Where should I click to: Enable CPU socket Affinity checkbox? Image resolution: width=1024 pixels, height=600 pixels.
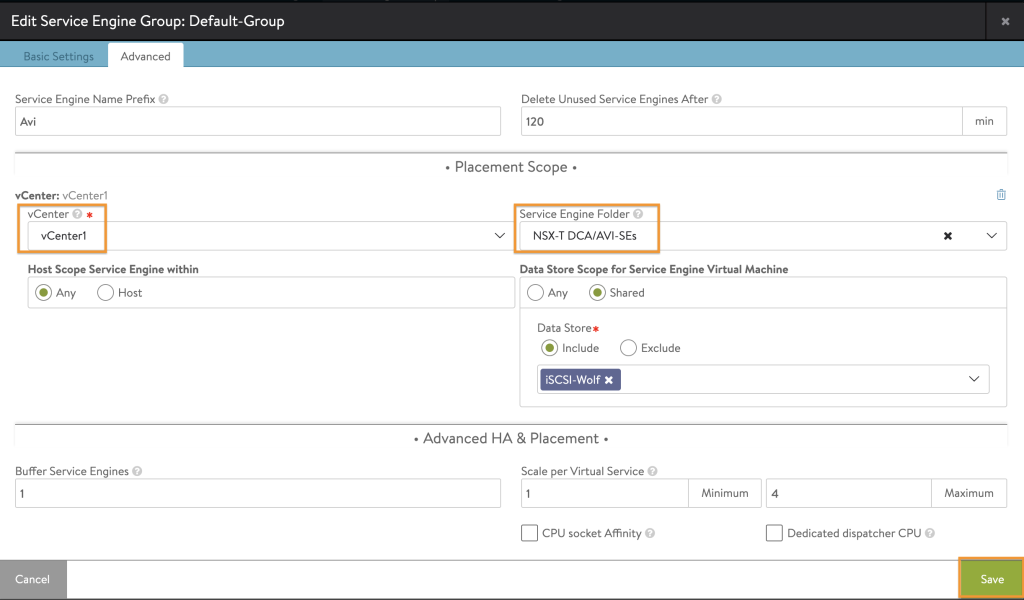coord(530,533)
